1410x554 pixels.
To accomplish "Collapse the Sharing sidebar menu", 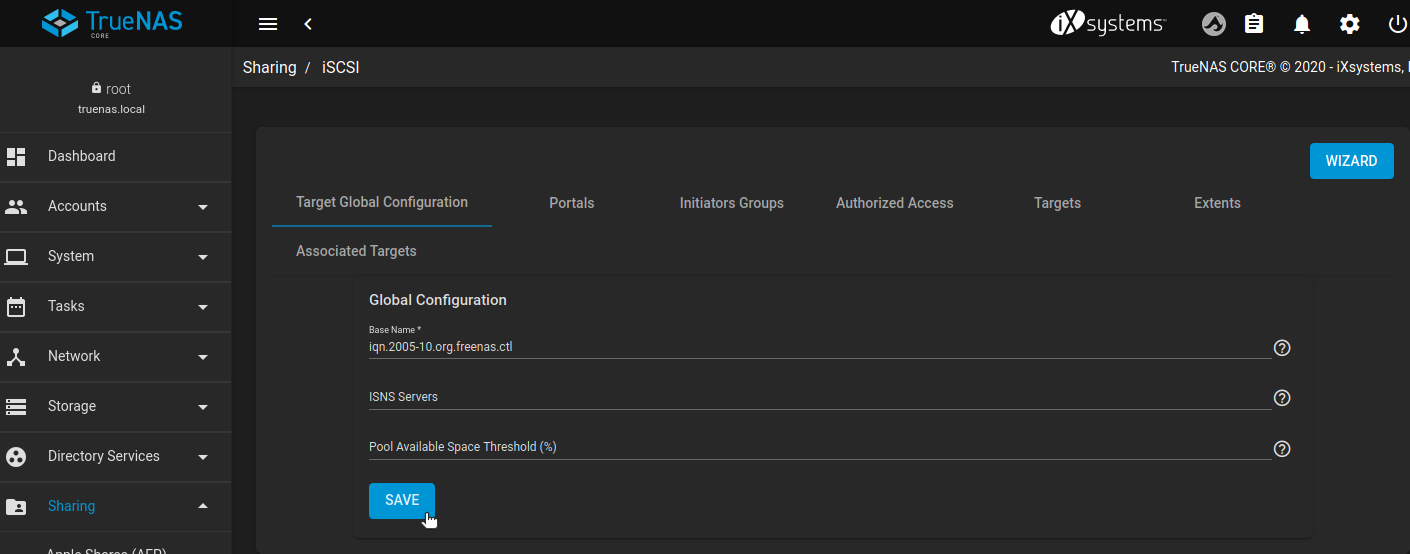I will point(115,506).
